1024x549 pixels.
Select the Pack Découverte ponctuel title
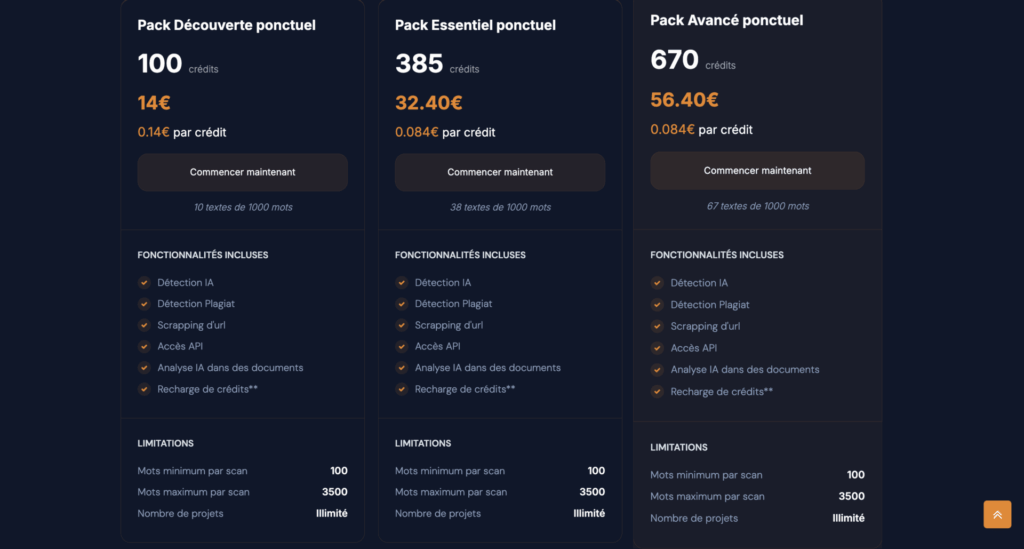(x=226, y=25)
